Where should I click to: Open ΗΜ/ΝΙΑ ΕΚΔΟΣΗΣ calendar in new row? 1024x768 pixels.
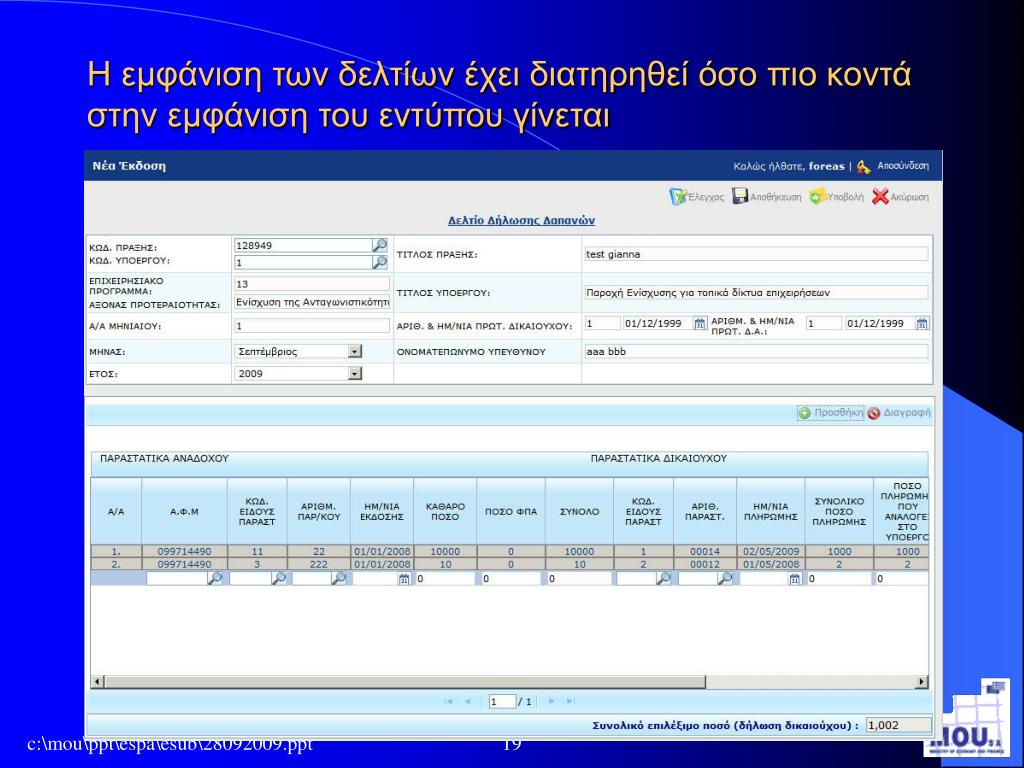pos(404,579)
